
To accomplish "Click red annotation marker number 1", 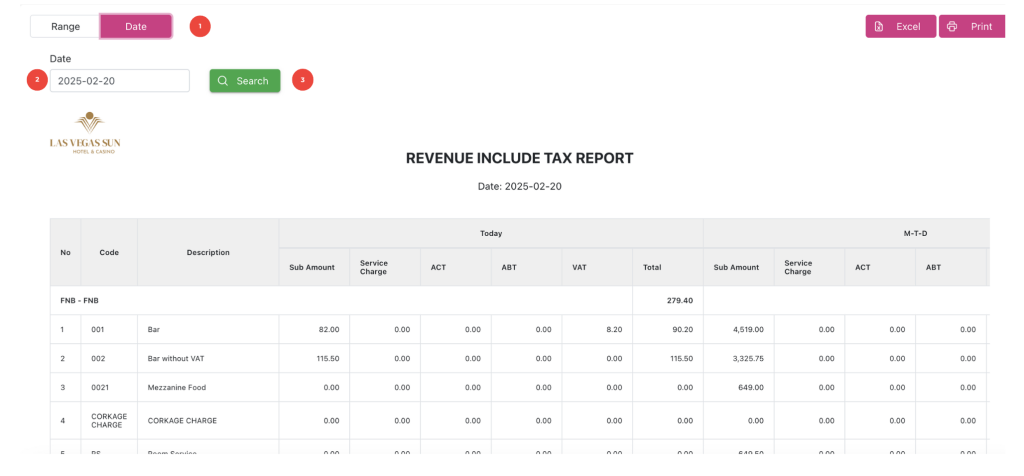I will 200,26.
